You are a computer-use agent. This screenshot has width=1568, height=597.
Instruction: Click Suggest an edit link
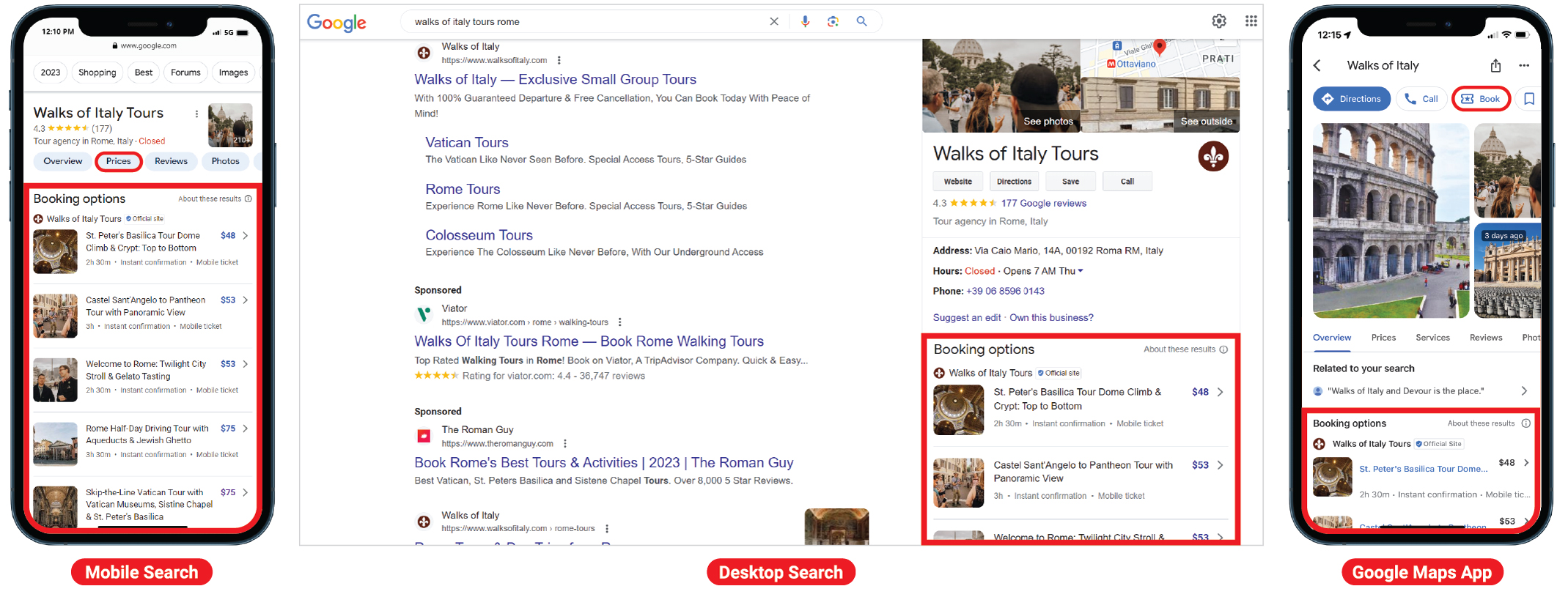tap(967, 318)
